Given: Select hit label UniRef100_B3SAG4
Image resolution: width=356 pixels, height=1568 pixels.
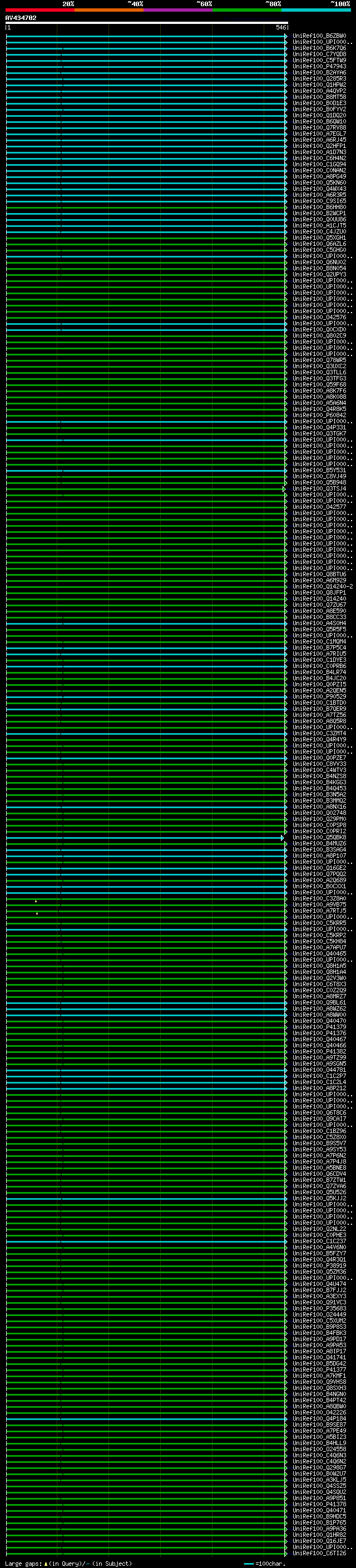Looking at the screenshot, I should (x=319, y=849).
